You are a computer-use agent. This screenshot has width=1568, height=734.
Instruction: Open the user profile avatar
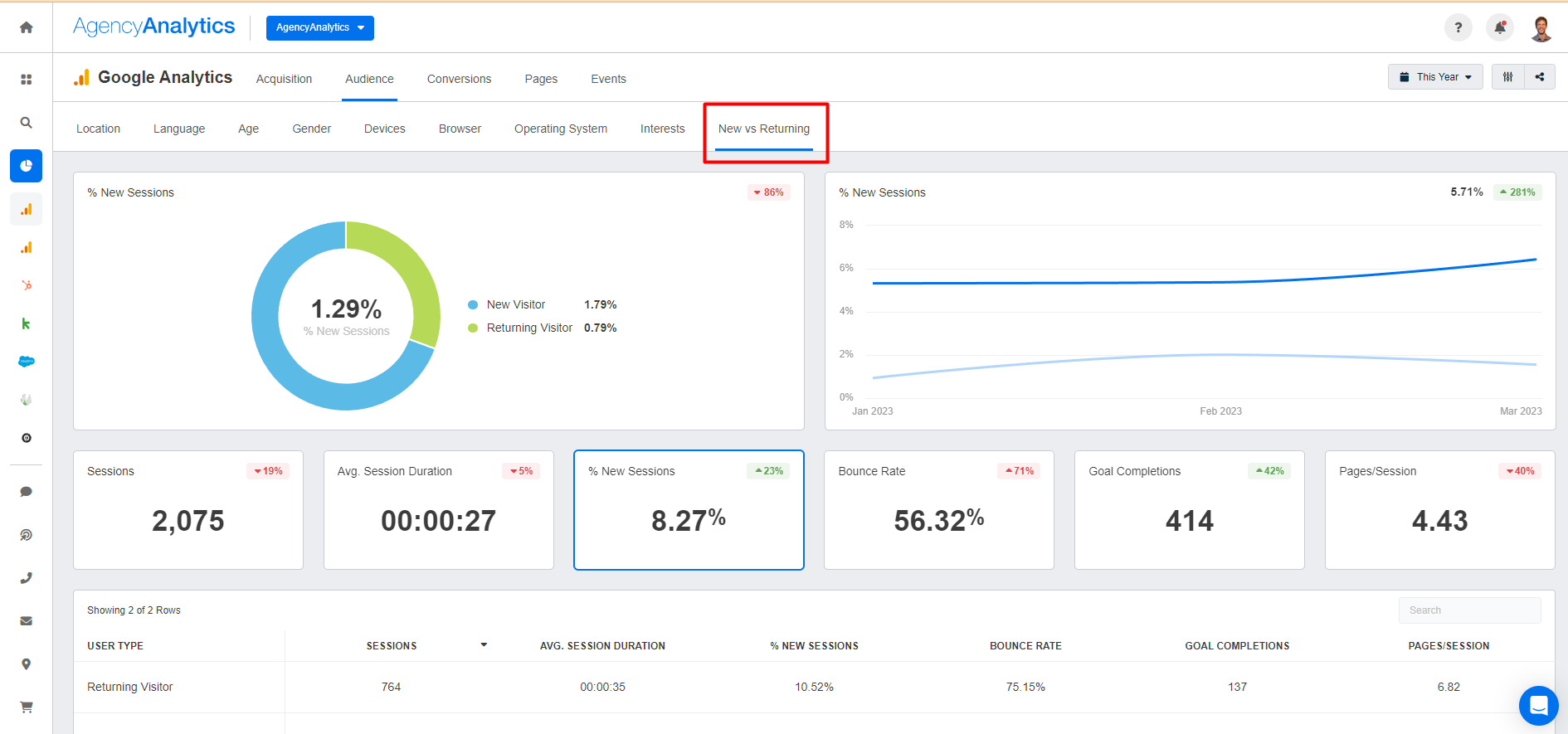point(1541,27)
